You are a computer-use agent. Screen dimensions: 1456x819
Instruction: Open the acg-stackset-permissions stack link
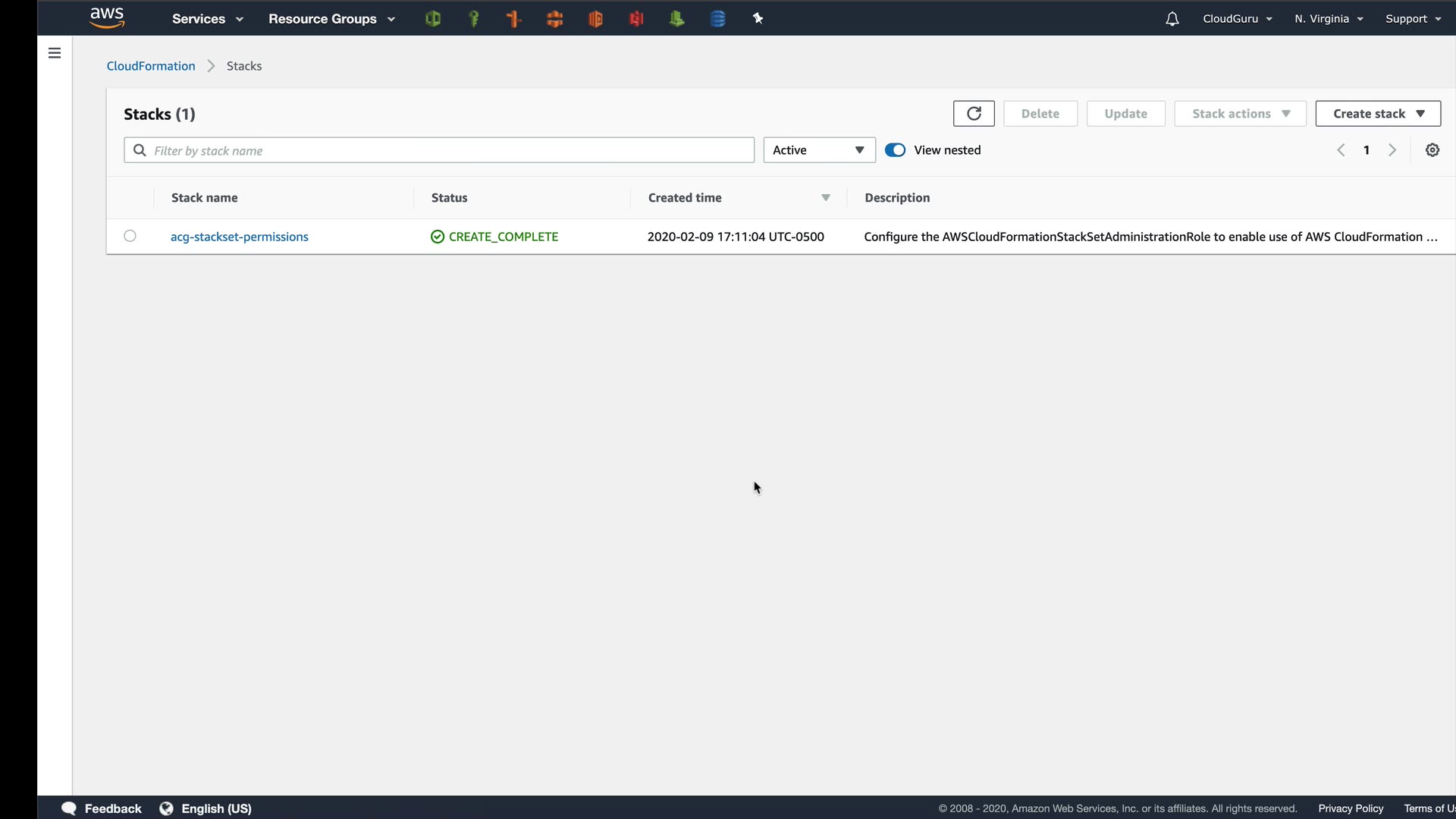(x=239, y=237)
